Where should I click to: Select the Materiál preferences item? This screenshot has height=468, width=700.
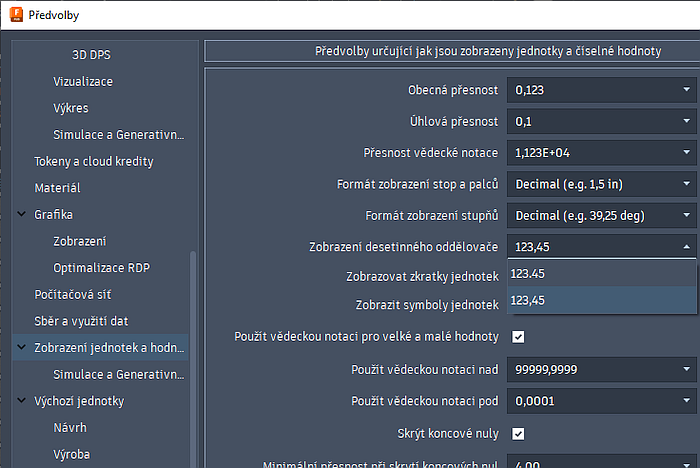[57, 187]
